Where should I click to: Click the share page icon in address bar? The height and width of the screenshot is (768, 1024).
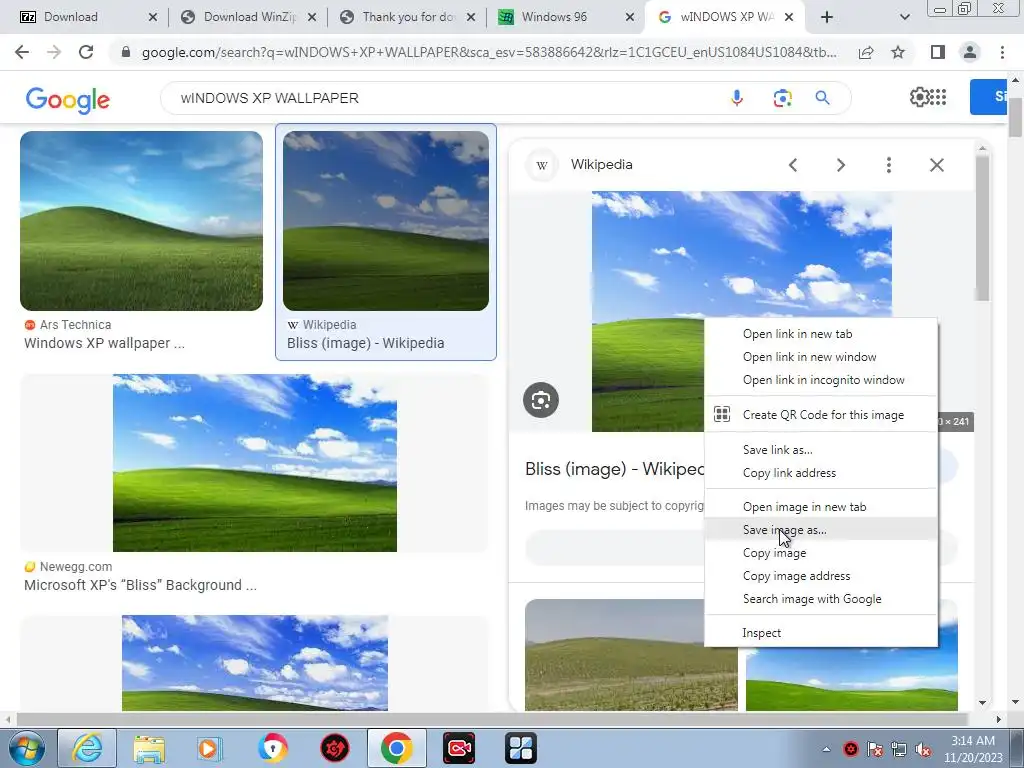(866, 52)
